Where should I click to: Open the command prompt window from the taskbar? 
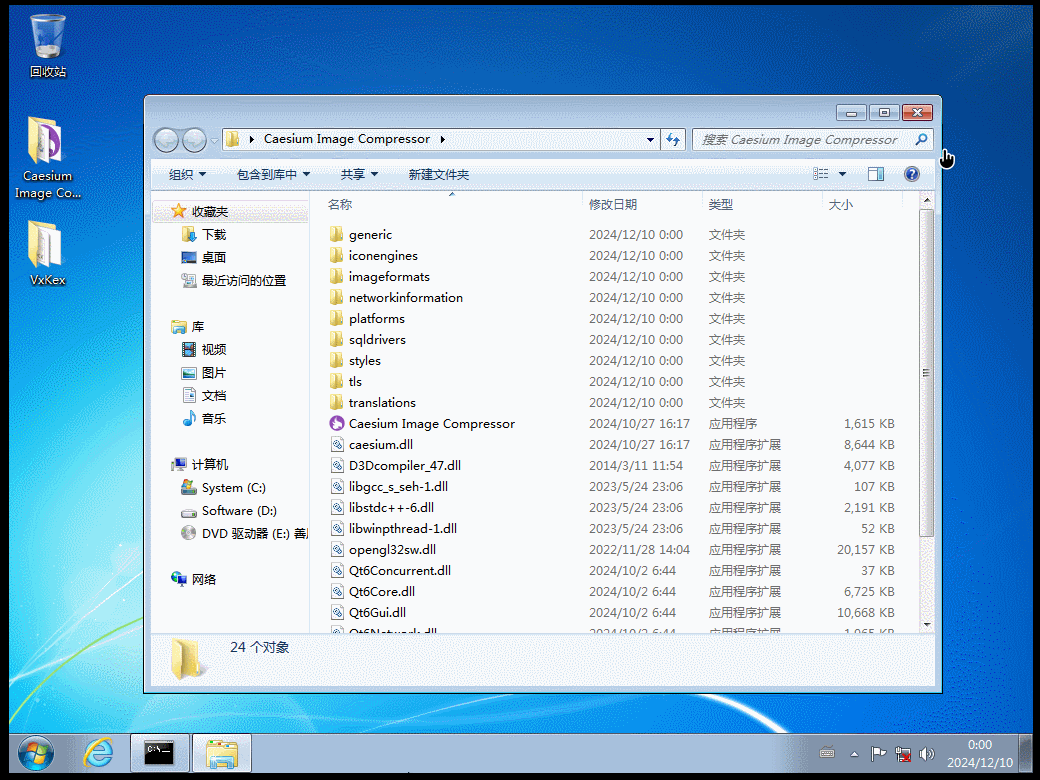point(160,753)
